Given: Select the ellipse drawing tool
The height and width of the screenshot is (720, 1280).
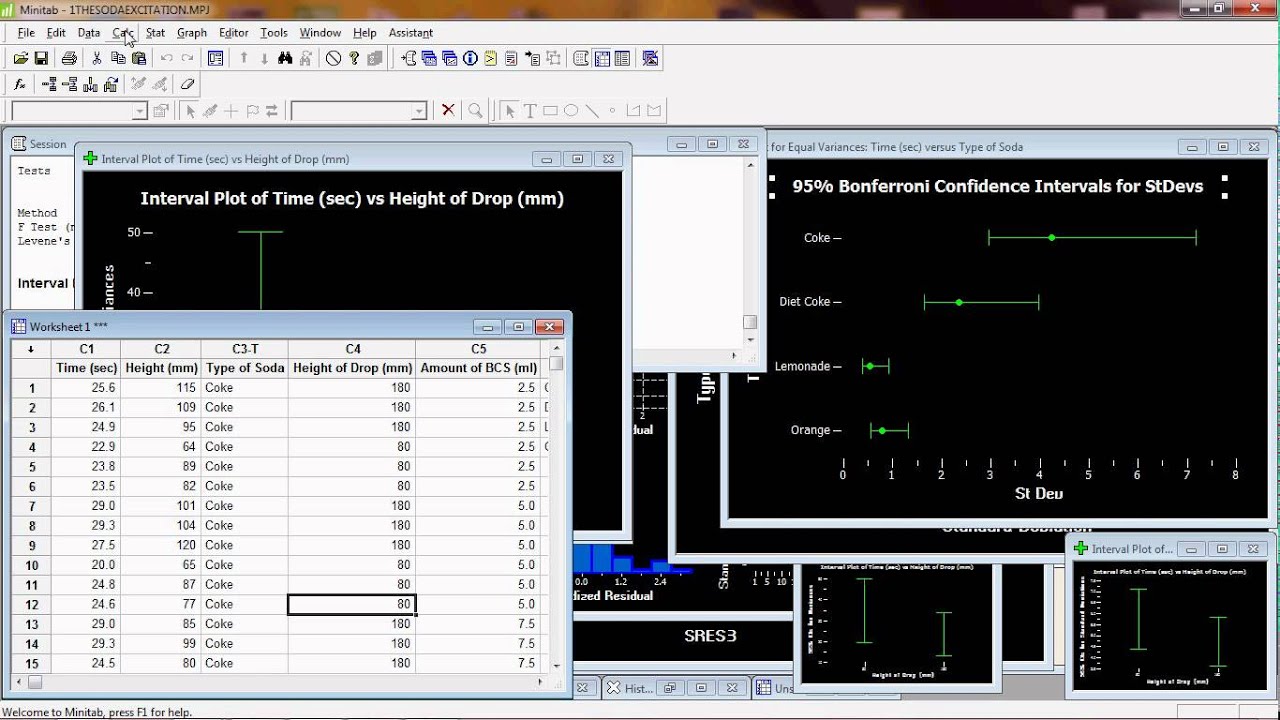Looking at the screenshot, I should pyautogui.click(x=571, y=111).
